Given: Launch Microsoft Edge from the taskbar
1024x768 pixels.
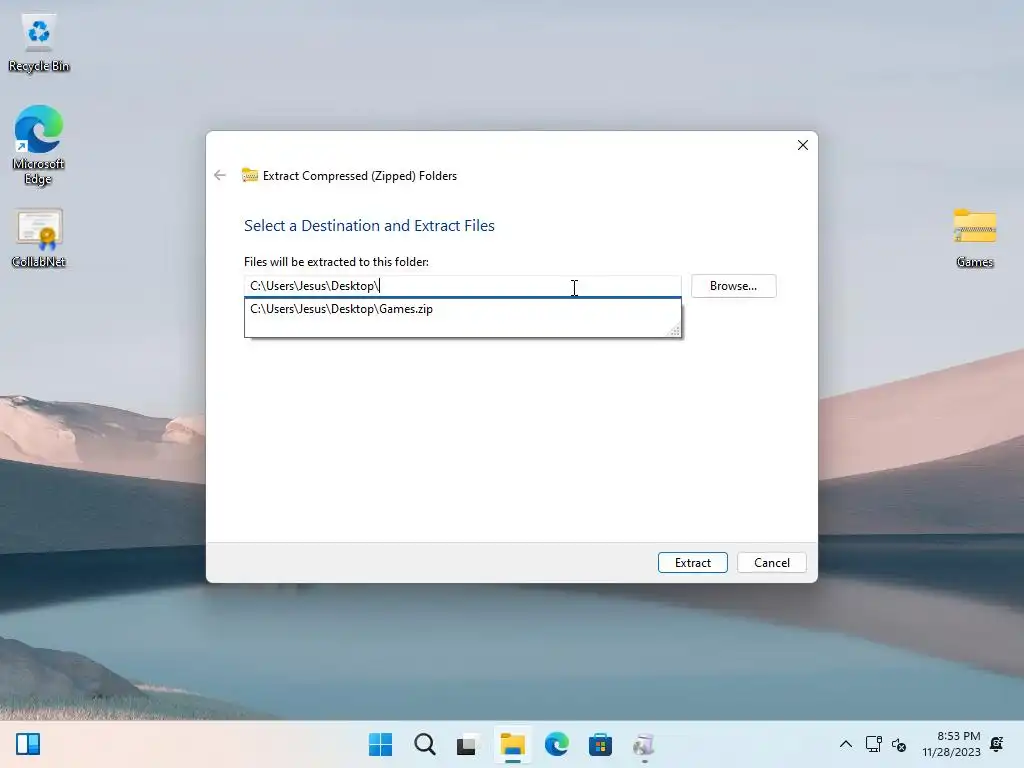Looking at the screenshot, I should tap(556, 744).
